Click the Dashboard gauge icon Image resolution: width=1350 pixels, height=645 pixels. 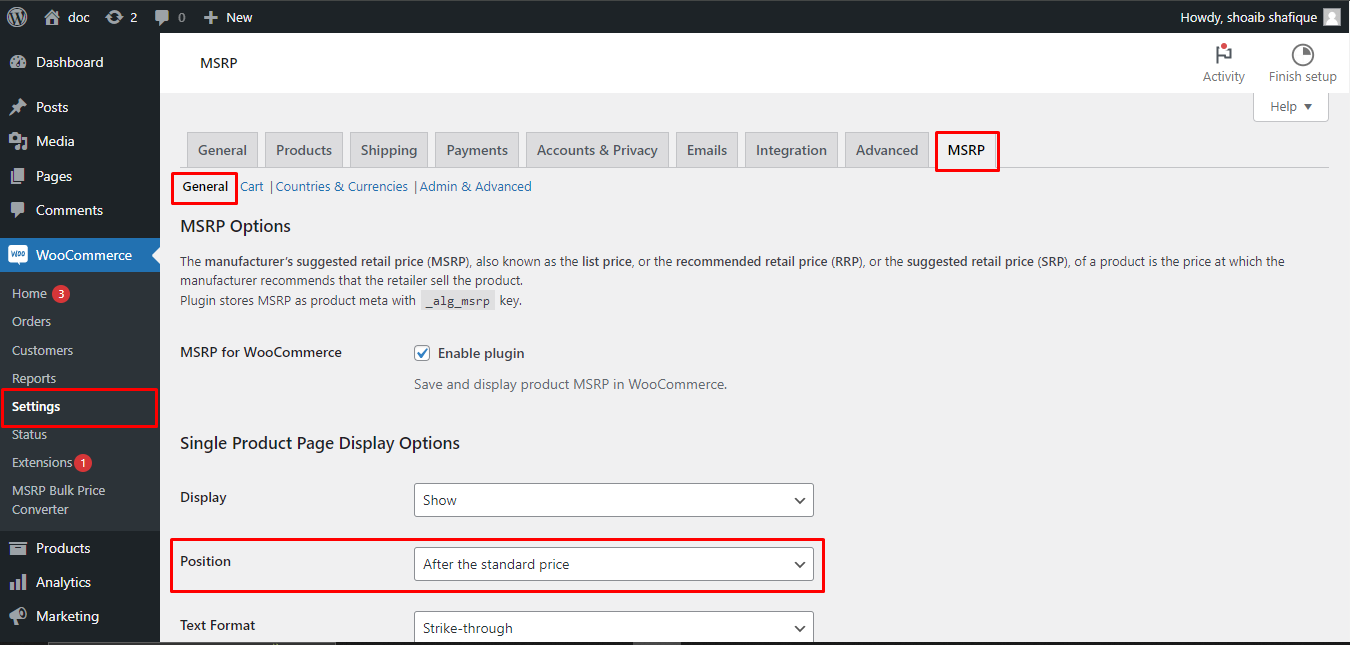coord(18,62)
